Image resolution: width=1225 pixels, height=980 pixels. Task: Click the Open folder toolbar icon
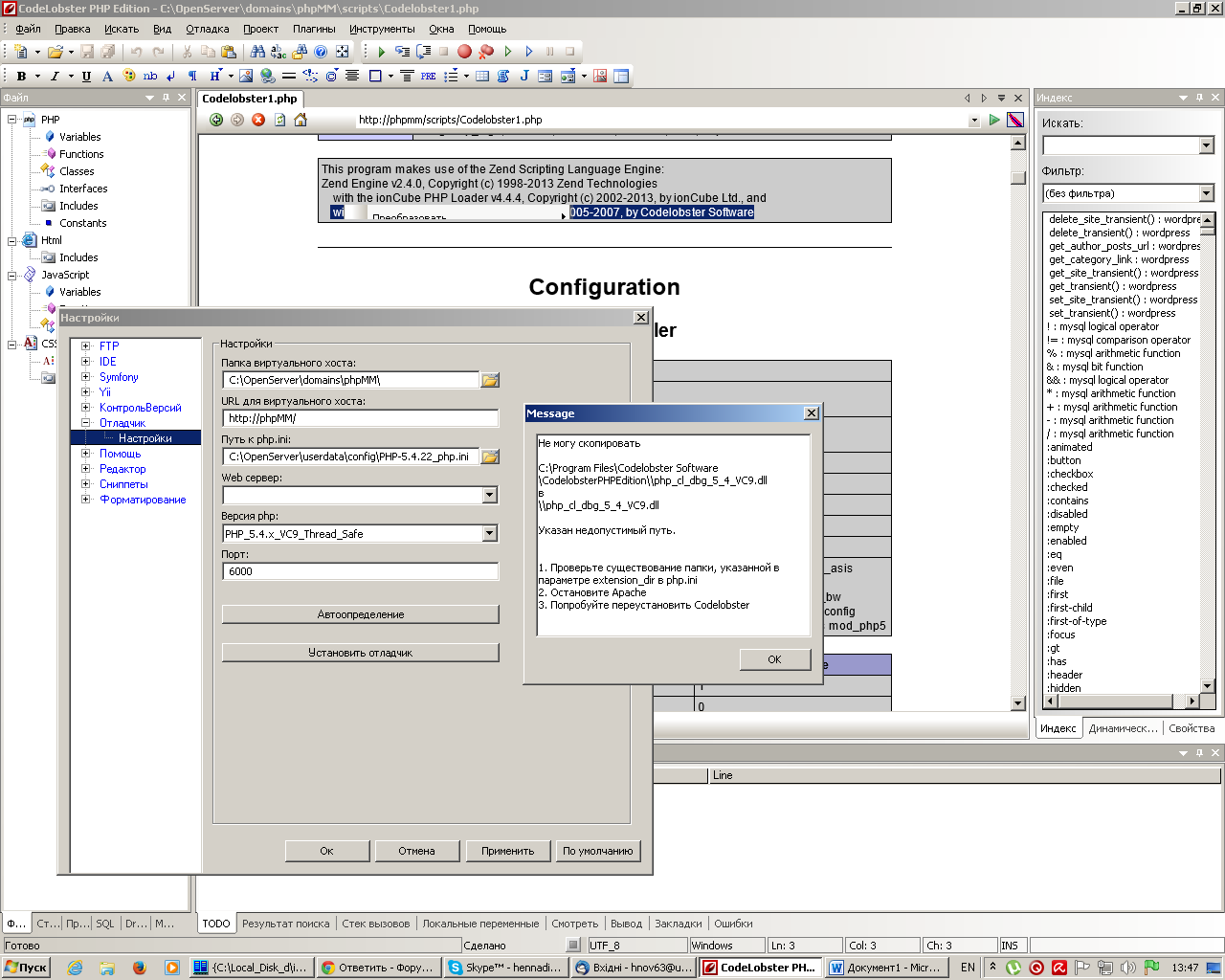[56, 52]
